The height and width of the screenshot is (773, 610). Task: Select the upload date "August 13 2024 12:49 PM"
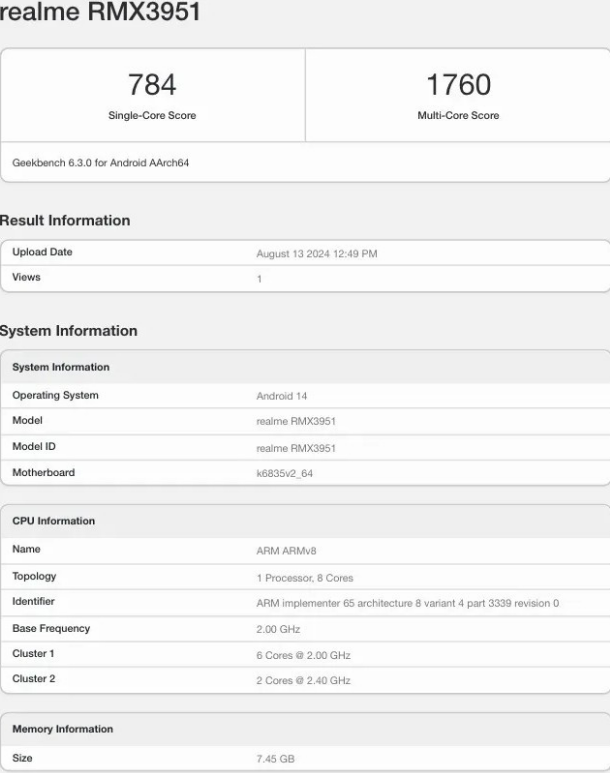(x=317, y=254)
